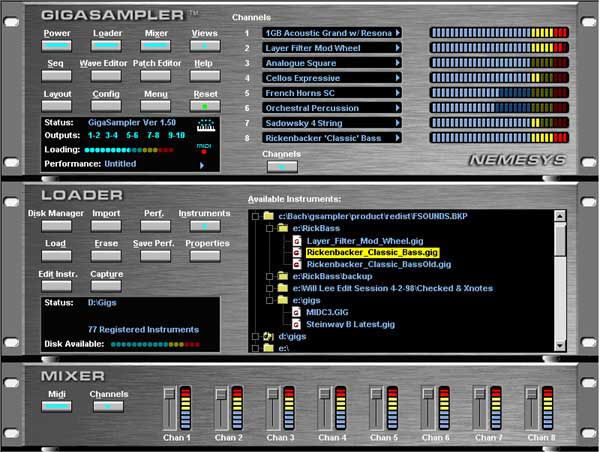The width and height of the screenshot is (599, 452).
Task: Toggle the Mixer panel button
Action: (x=155, y=46)
